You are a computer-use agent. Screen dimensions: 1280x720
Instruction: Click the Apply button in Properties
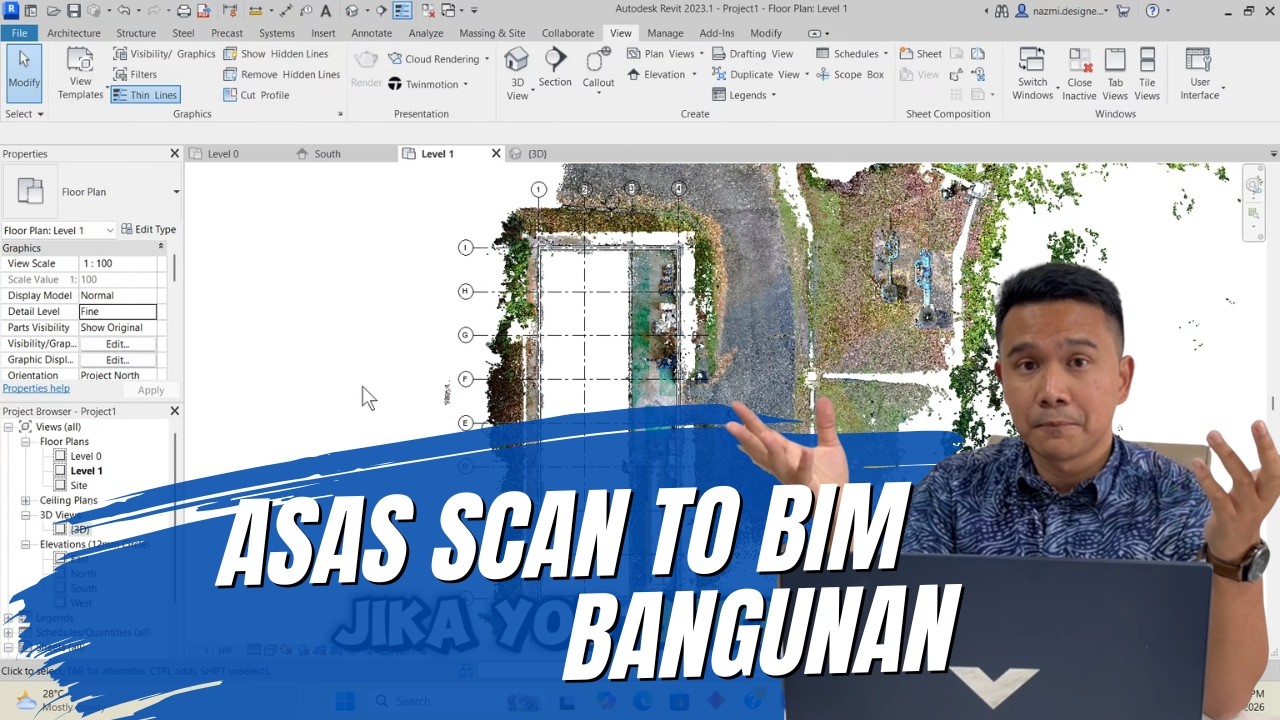tap(151, 390)
